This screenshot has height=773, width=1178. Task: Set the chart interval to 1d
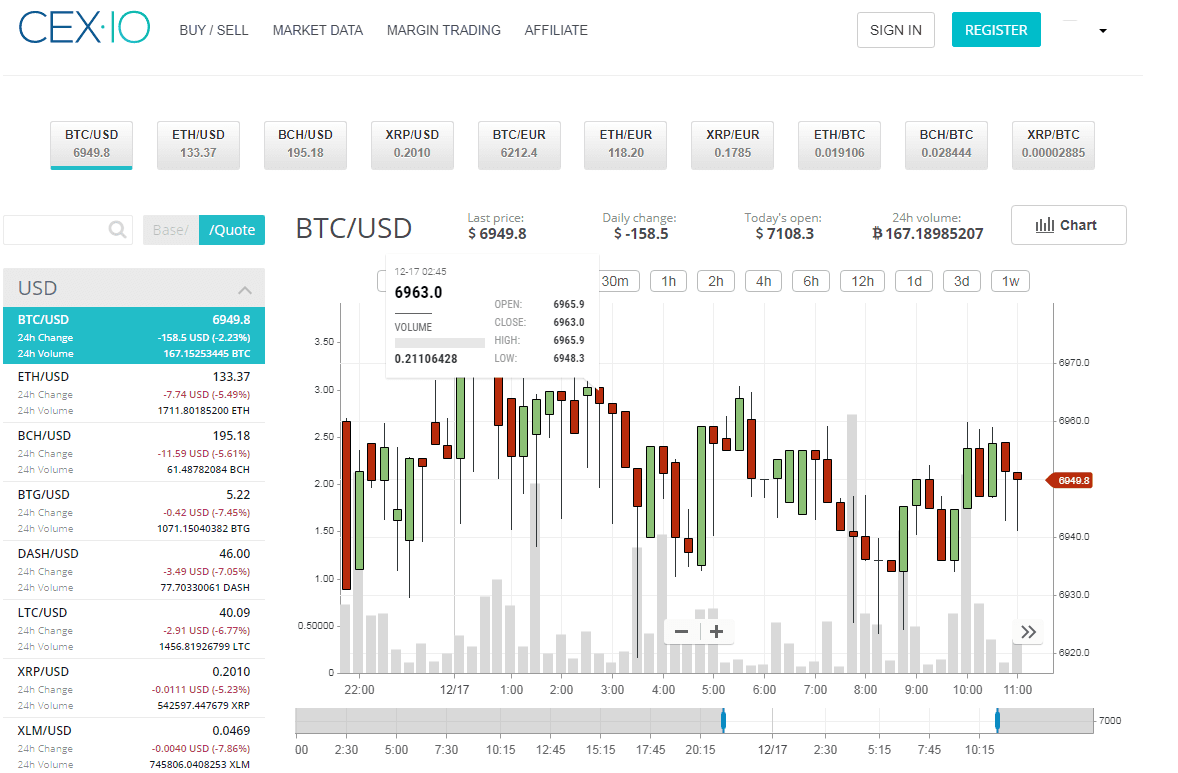[914, 281]
